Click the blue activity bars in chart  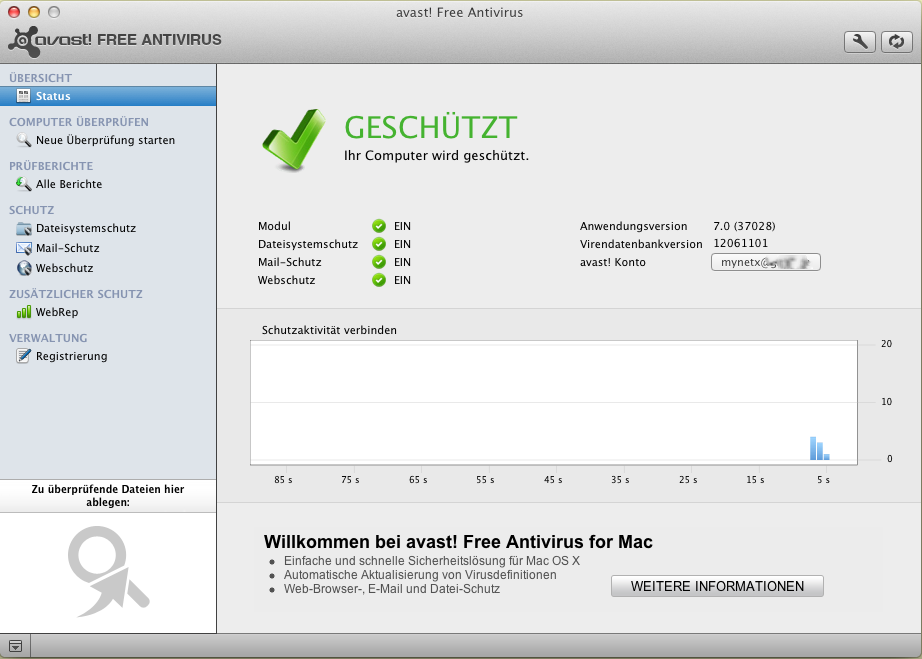click(x=820, y=449)
